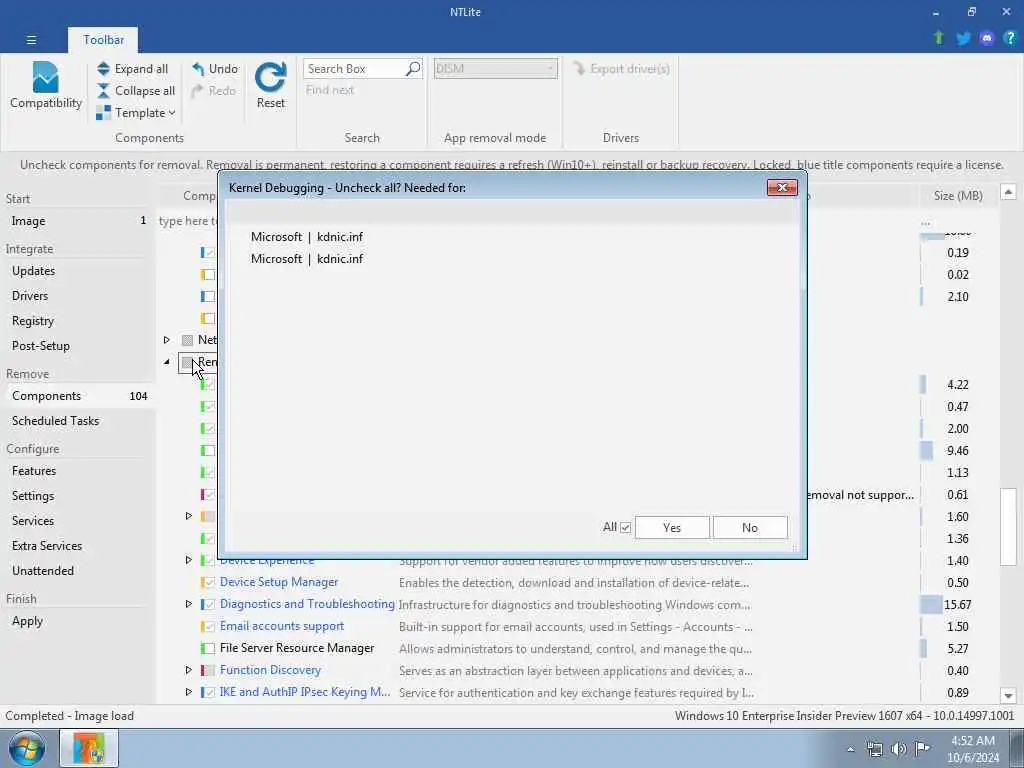Screen dimensions: 1024x768
Task: Open the Windows Start menu
Action: tap(25, 749)
